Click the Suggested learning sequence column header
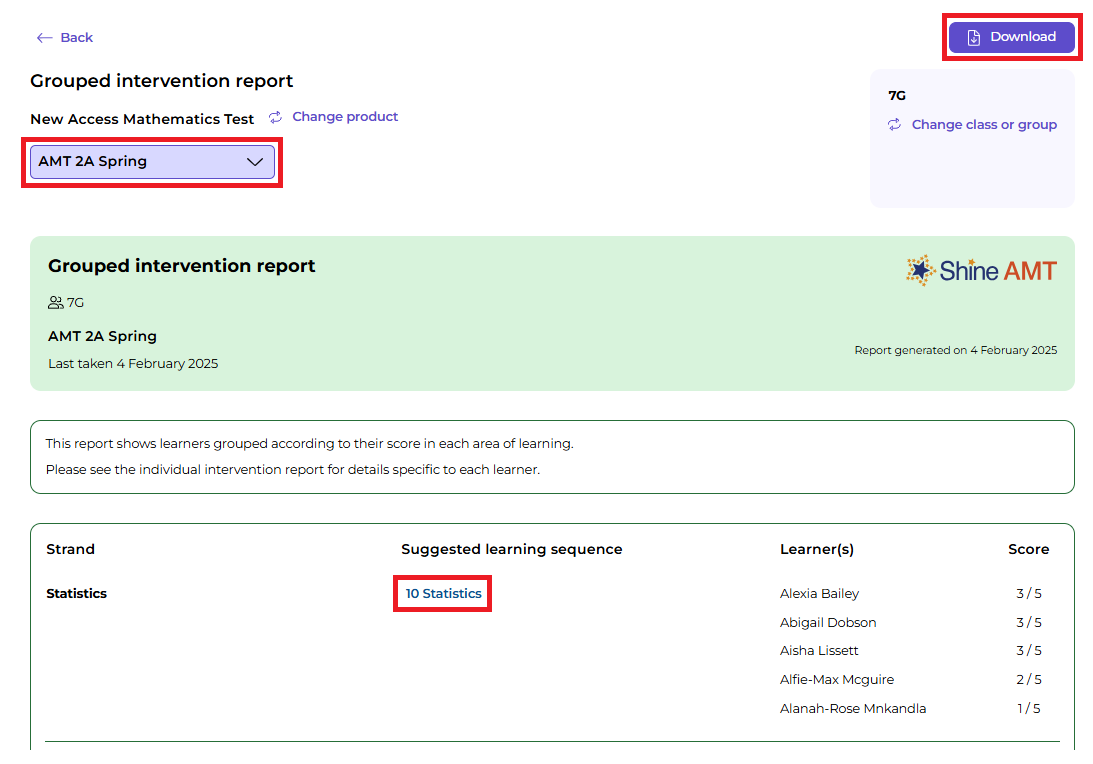1093x764 pixels. [x=511, y=549]
